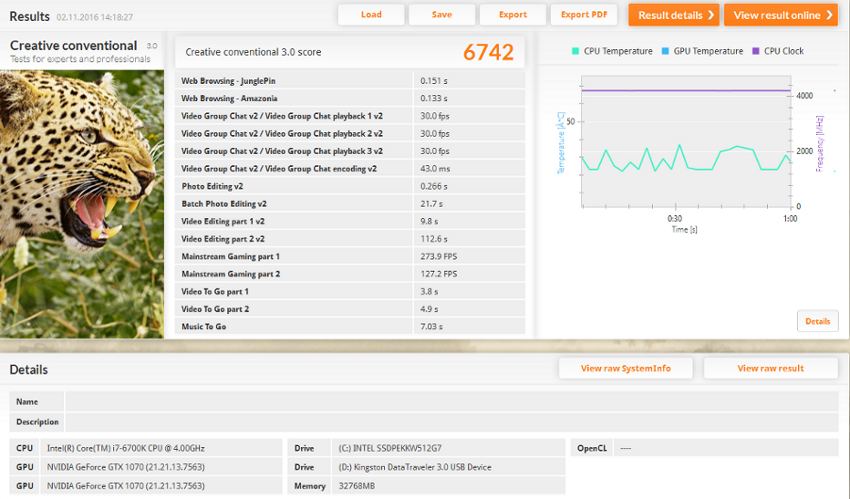Screen dimensions: 850x499
Task: Select the Video To Go part 2 row
Action: (350, 309)
